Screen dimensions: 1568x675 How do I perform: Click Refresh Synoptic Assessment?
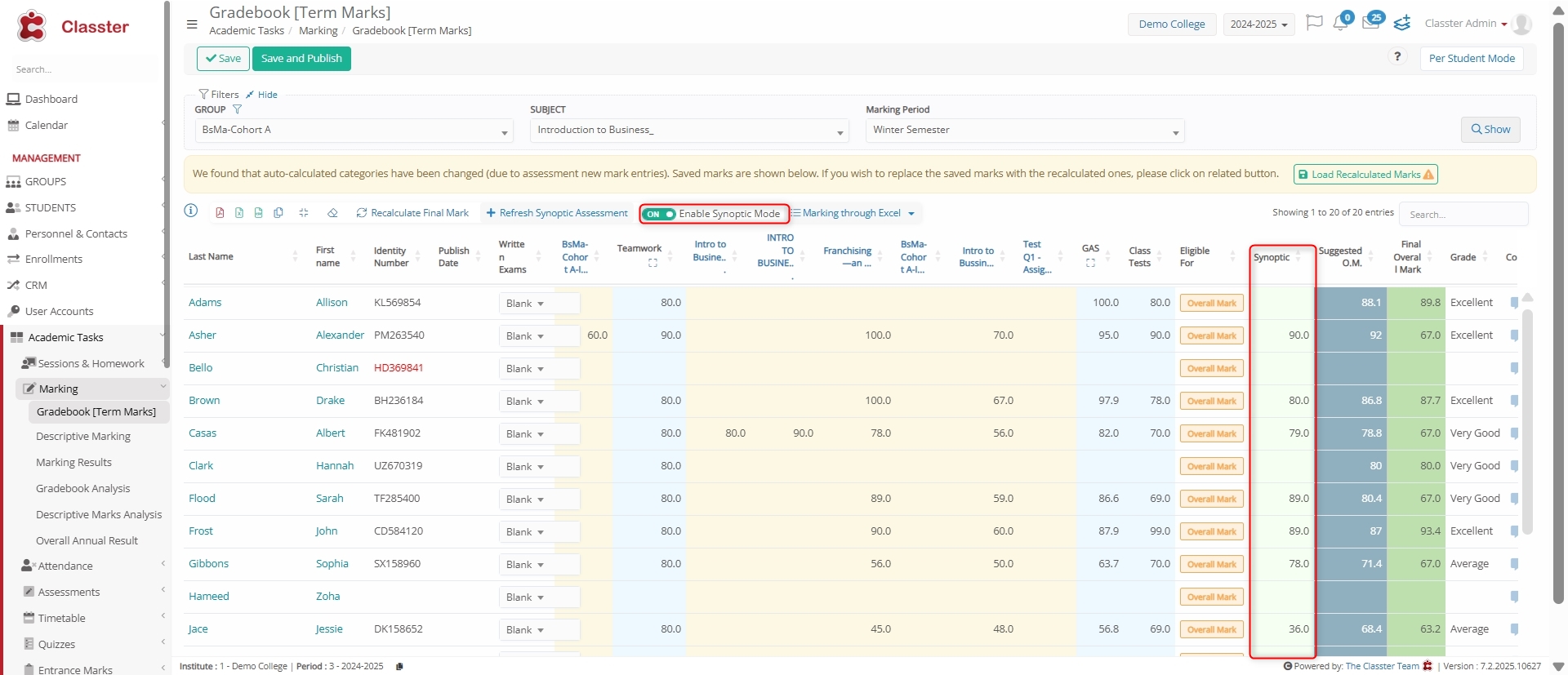click(557, 213)
